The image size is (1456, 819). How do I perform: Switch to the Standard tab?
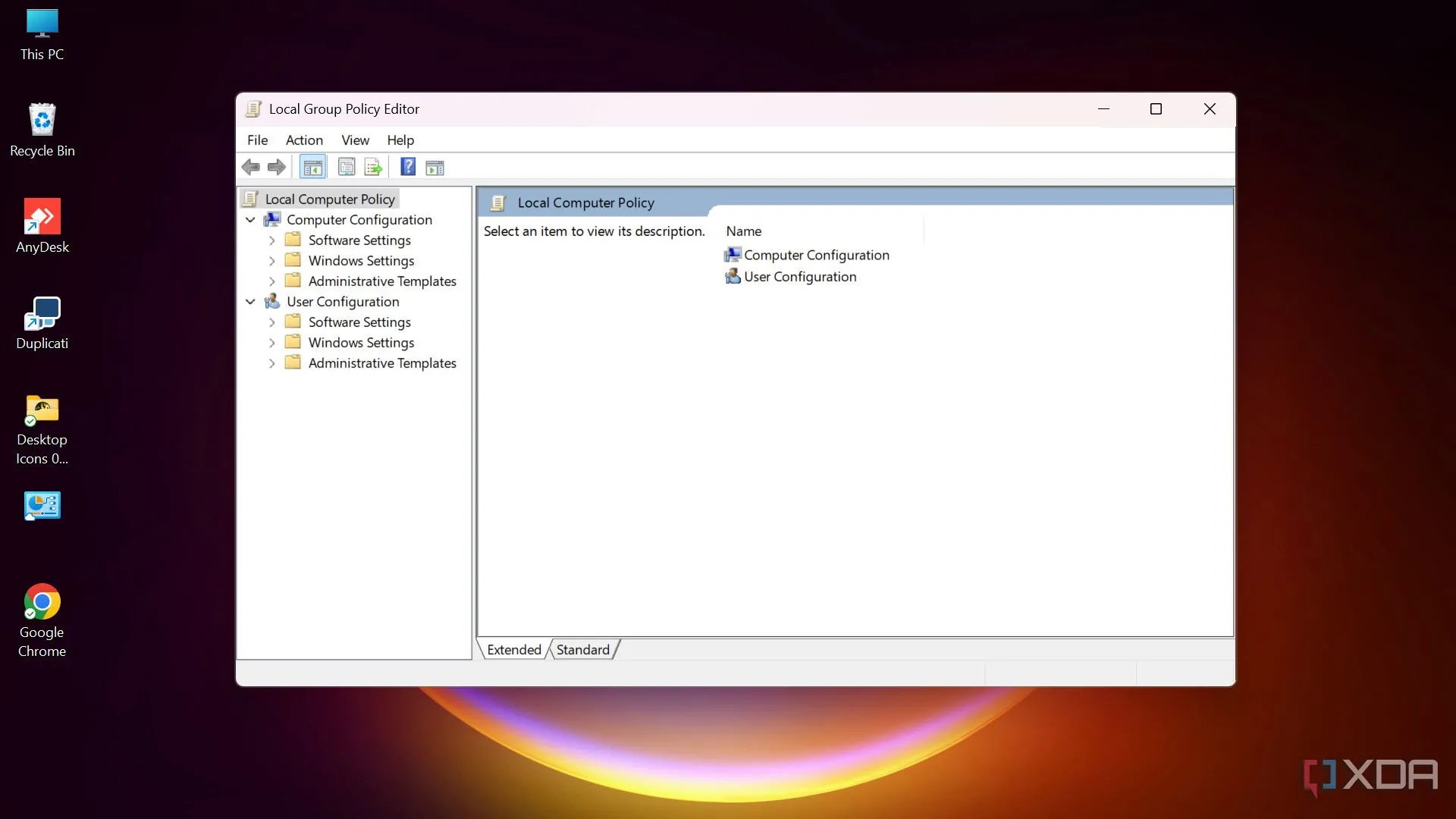582,650
